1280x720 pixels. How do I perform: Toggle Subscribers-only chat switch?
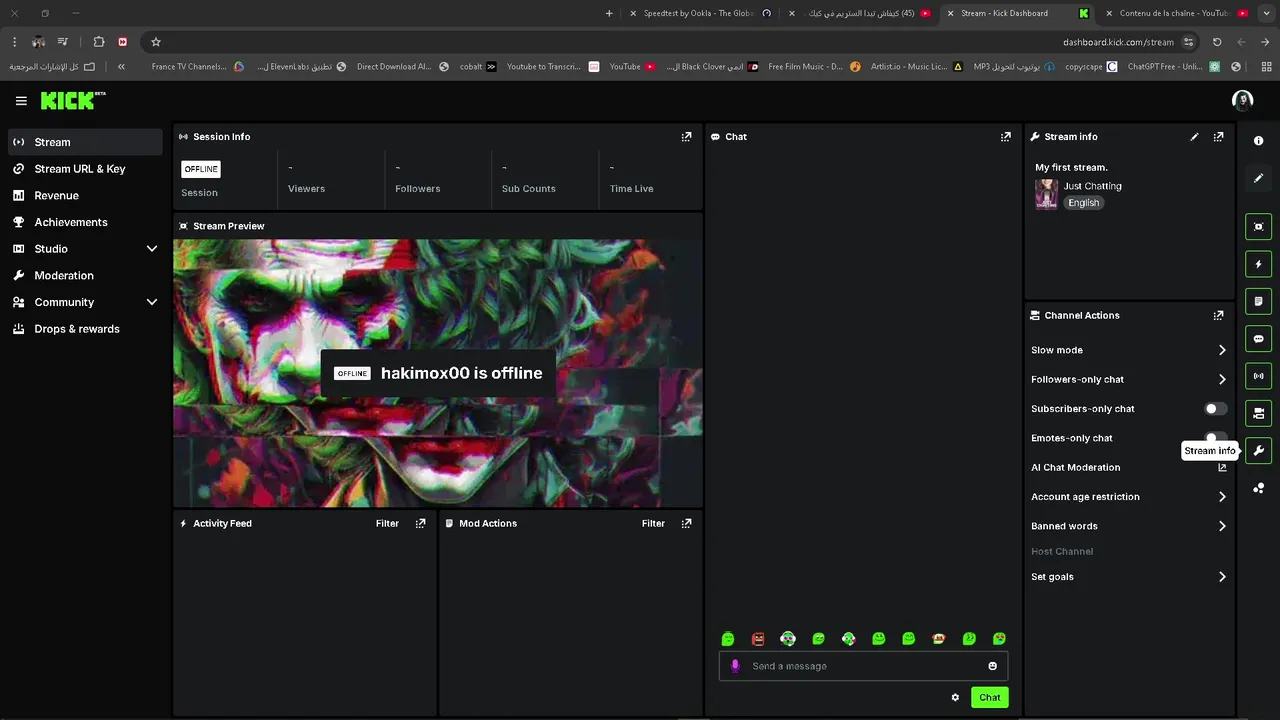[x=1215, y=409]
